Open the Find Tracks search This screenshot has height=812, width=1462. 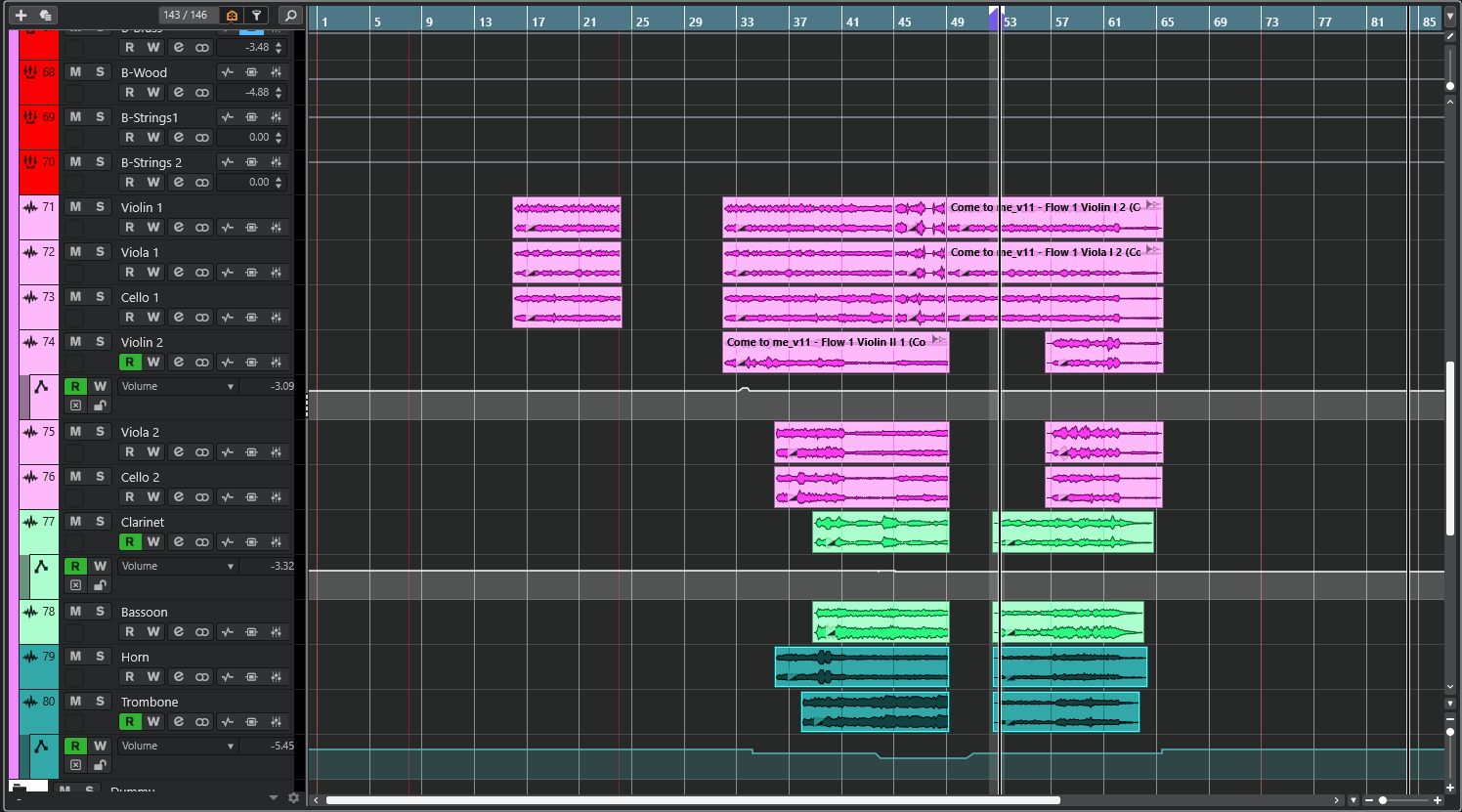[x=290, y=15]
